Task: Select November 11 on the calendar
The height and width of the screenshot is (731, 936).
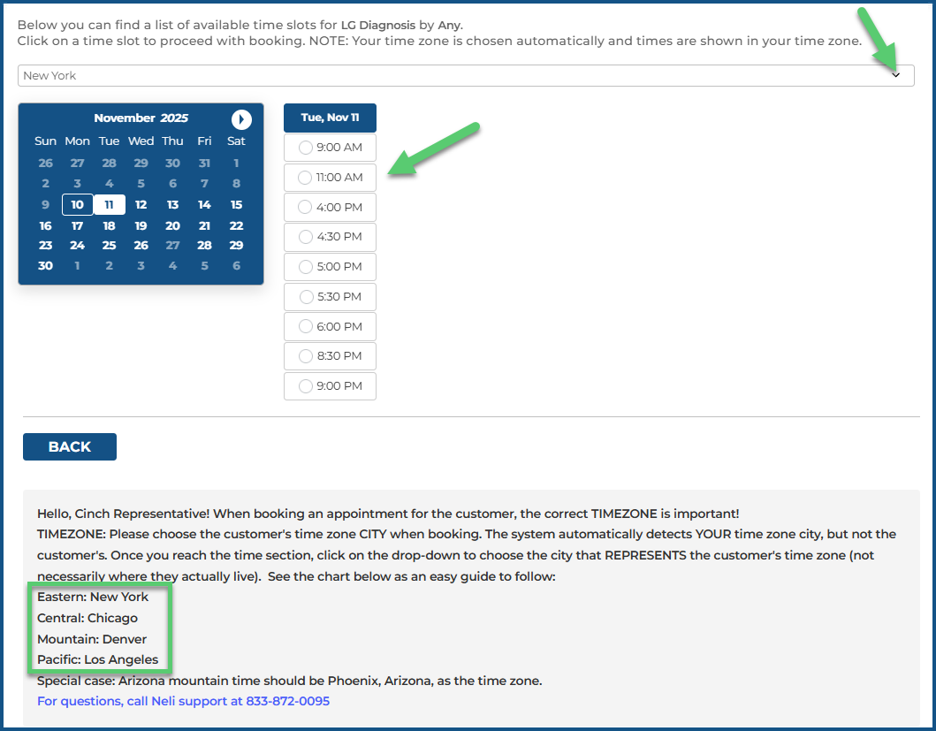Action: tap(109, 205)
